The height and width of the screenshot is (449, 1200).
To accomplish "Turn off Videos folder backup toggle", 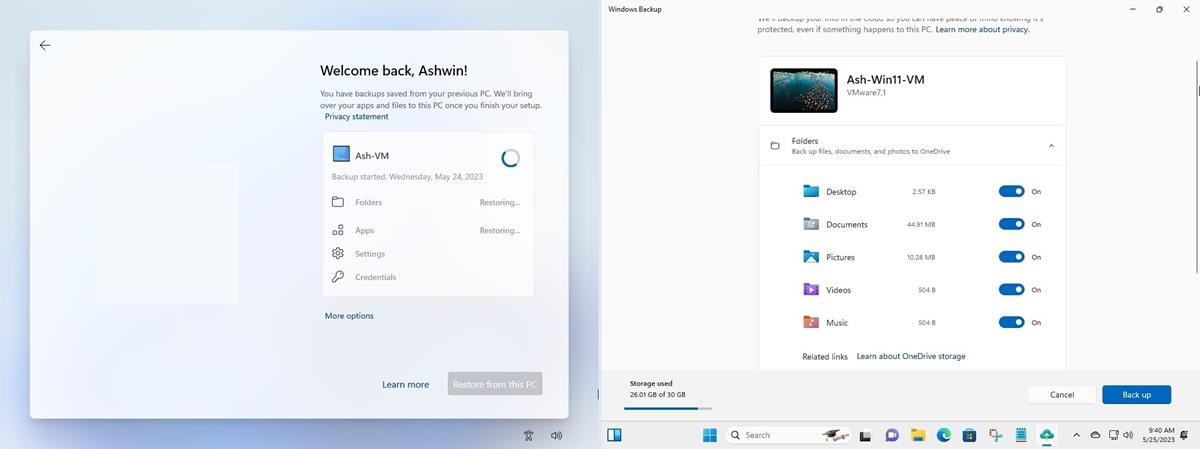I will click(x=1011, y=290).
